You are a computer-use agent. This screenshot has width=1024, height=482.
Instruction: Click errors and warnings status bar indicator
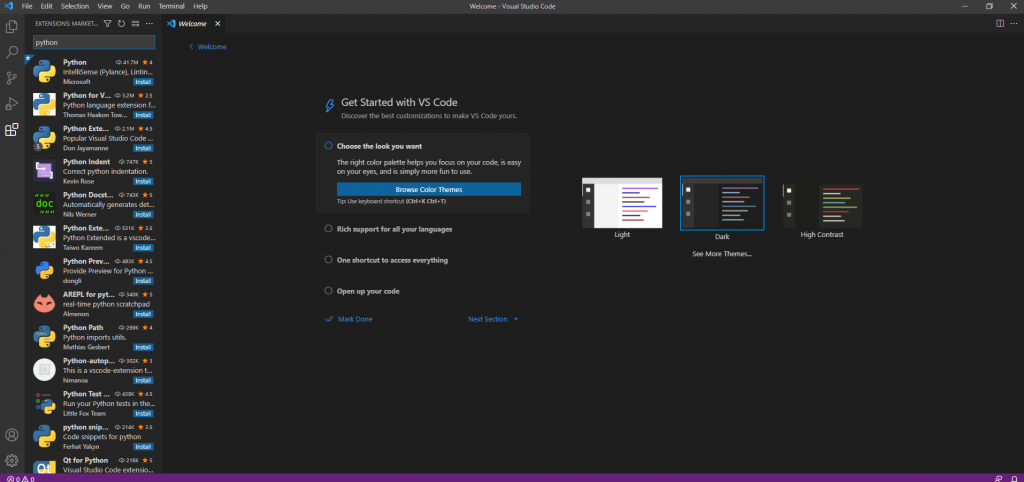pos(20,479)
